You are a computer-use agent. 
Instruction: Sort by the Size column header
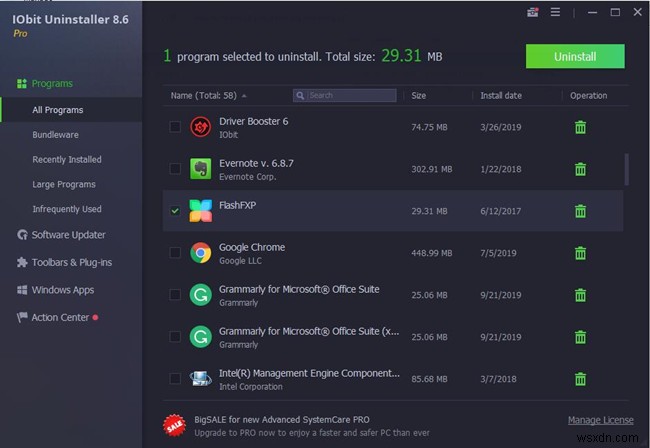coord(418,96)
